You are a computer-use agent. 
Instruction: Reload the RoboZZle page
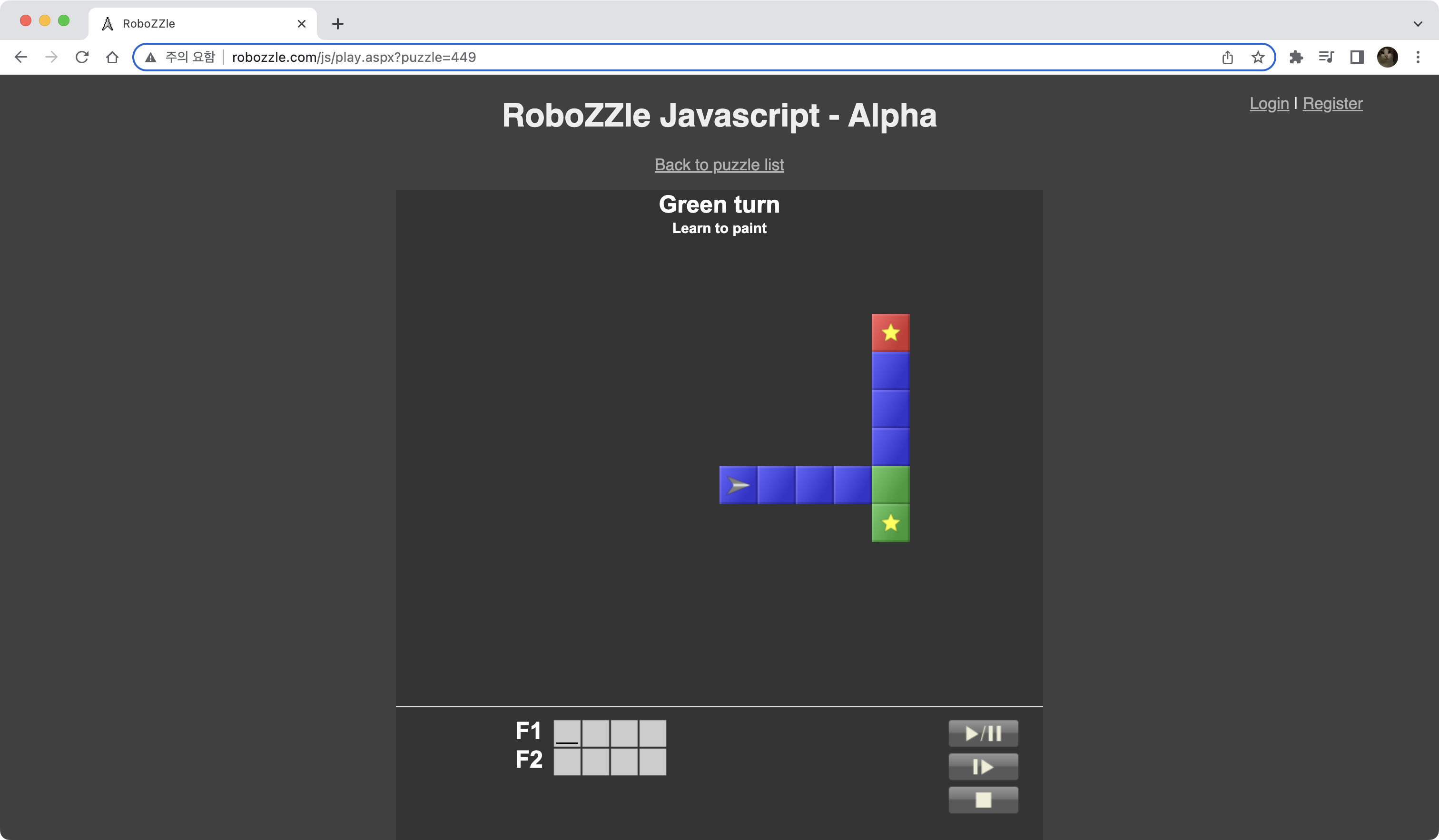point(82,57)
